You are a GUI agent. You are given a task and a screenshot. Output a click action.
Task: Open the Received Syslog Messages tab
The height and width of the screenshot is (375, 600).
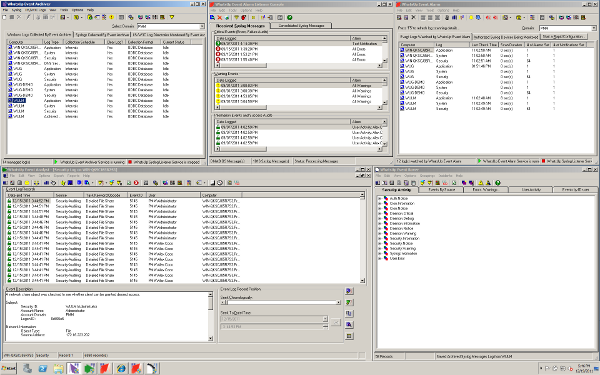click(240, 26)
